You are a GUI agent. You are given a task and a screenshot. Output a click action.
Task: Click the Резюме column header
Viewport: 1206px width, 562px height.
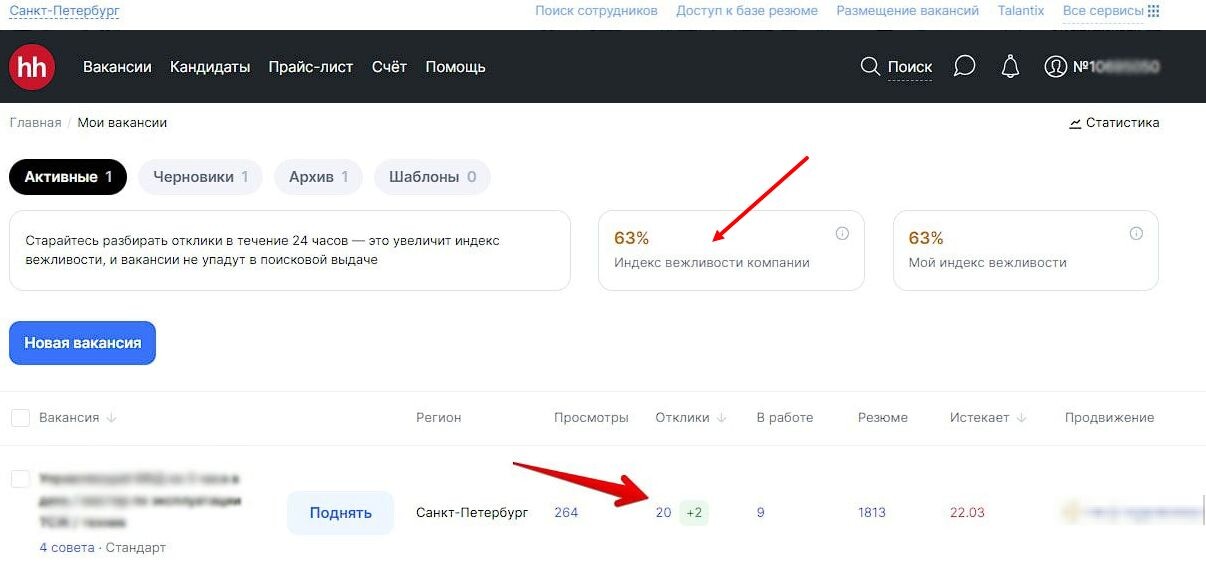[x=883, y=418]
